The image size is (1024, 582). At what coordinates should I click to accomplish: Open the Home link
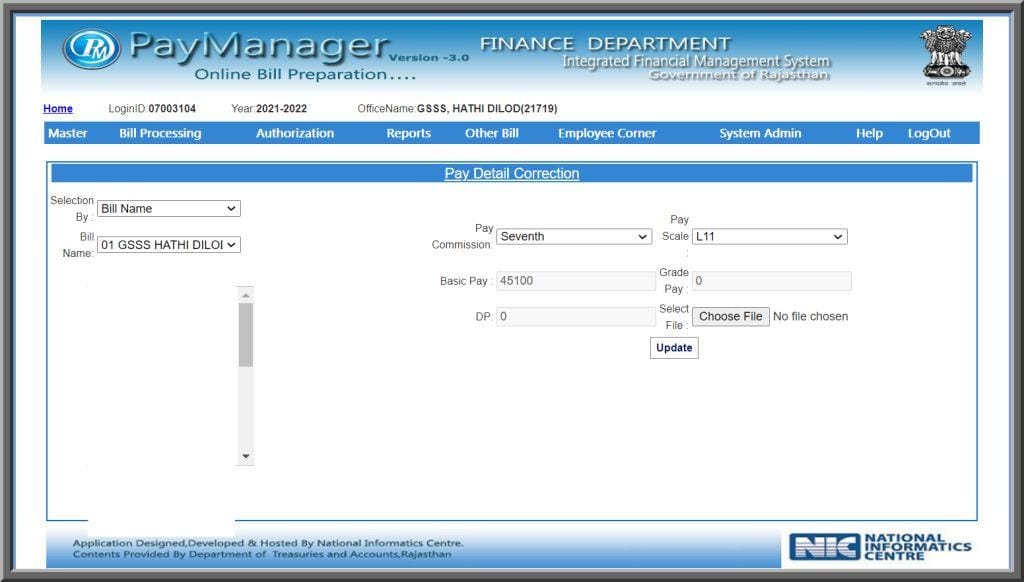tap(57, 108)
